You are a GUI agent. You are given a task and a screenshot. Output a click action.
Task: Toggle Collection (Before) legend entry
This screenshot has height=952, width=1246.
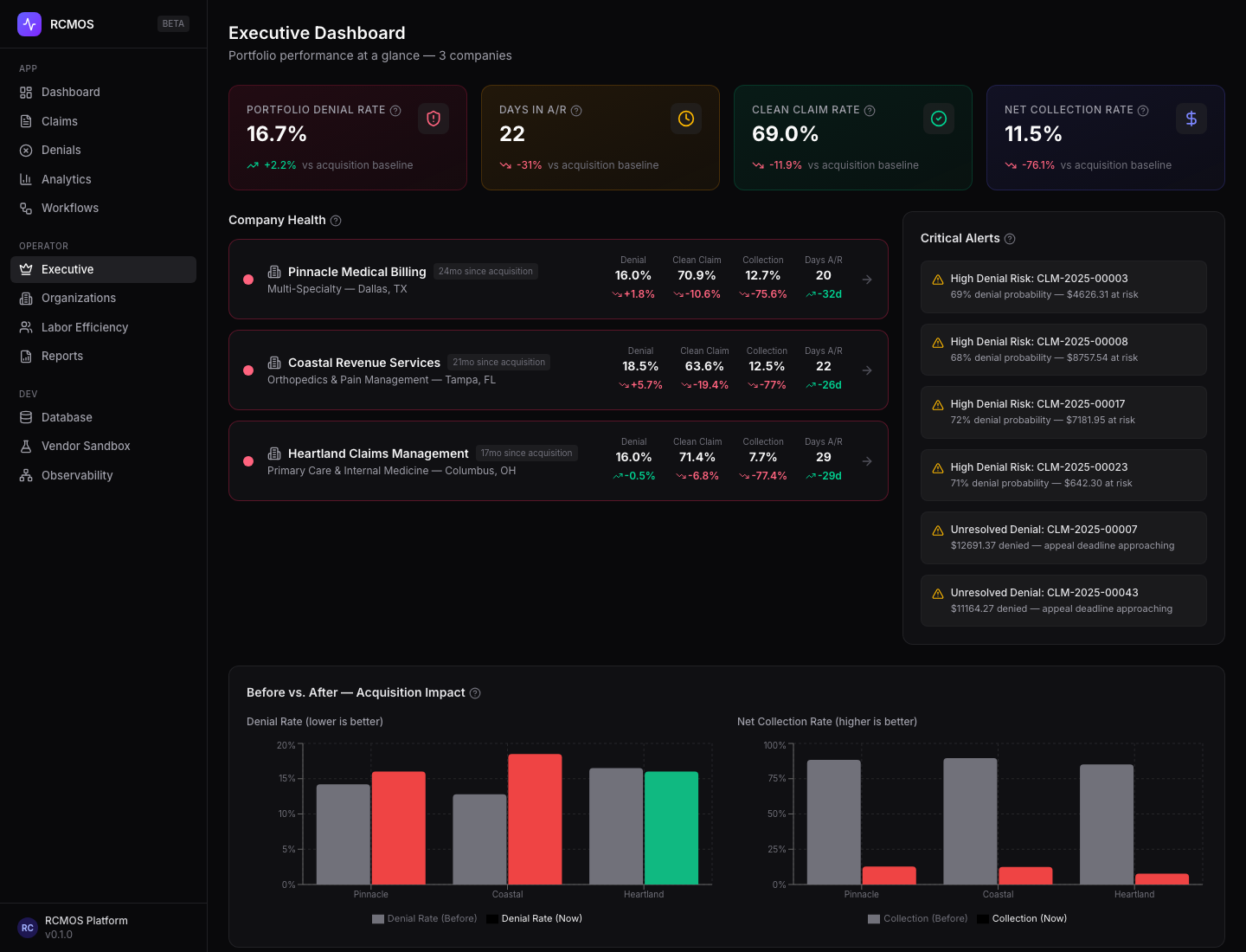click(x=918, y=919)
